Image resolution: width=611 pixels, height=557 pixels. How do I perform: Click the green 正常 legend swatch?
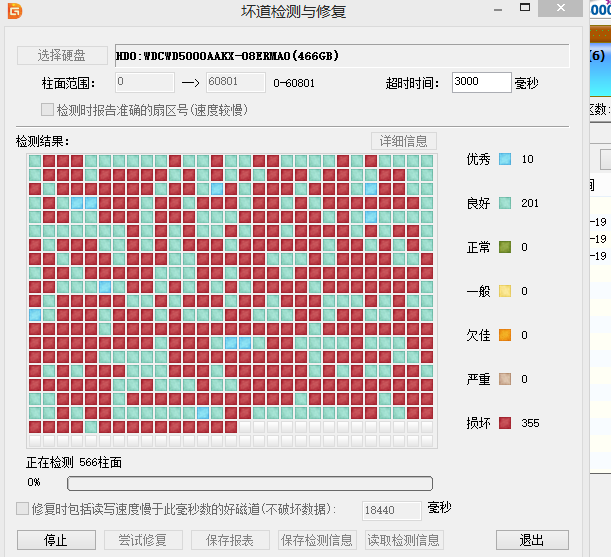click(505, 247)
